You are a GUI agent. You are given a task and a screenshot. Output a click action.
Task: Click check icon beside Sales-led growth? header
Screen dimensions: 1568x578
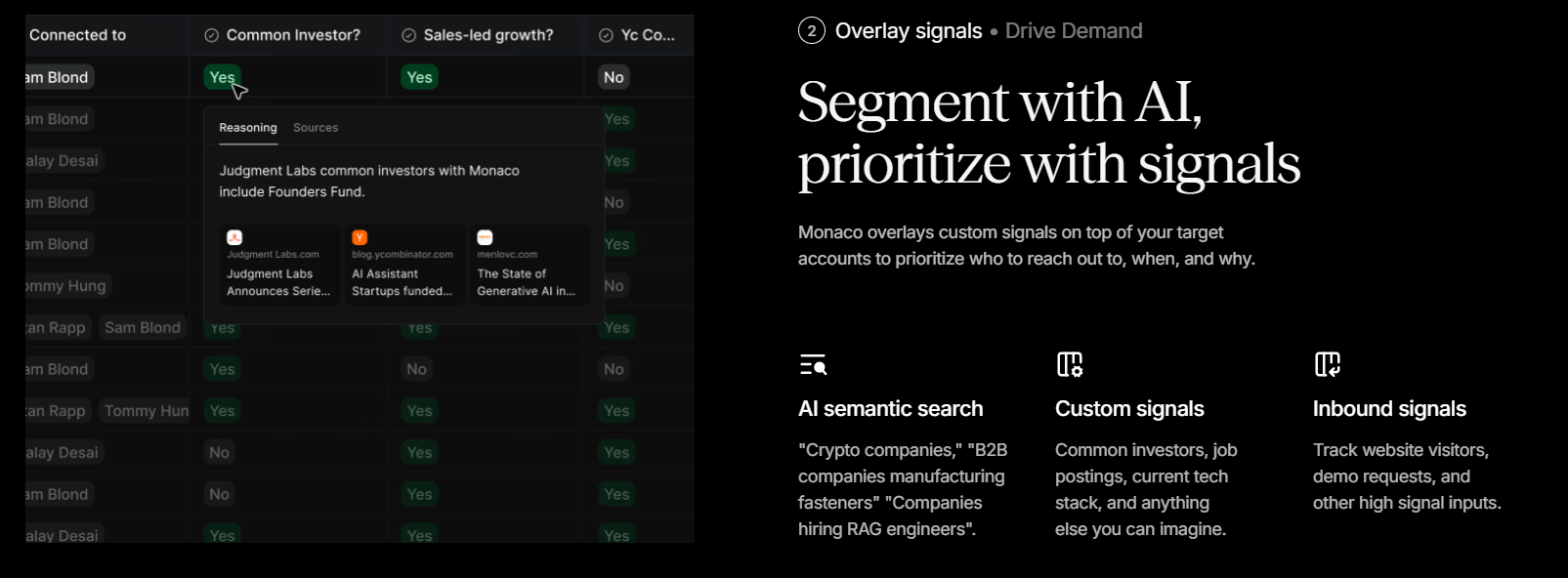pos(408,35)
